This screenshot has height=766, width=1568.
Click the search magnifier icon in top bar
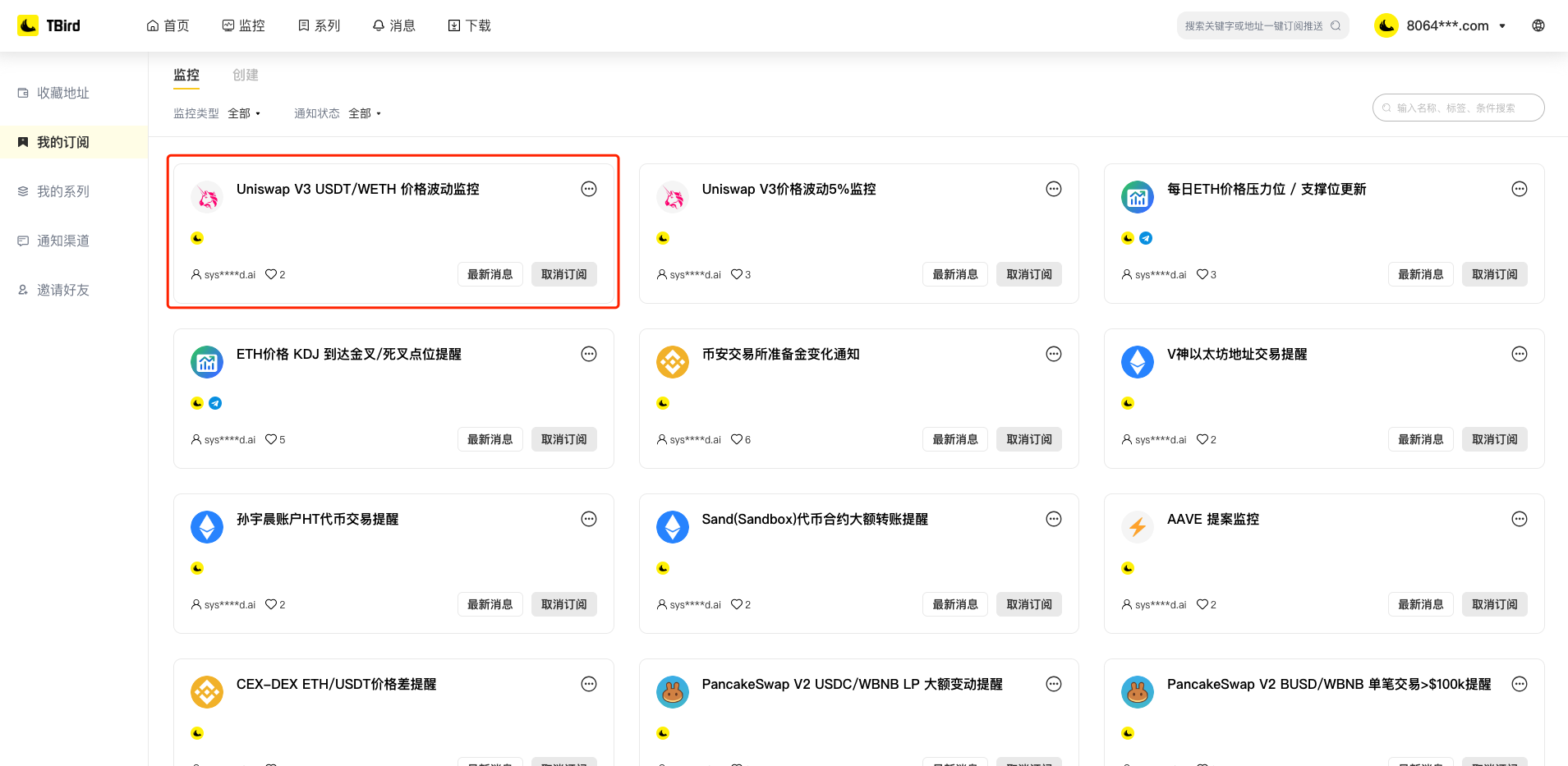coord(1336,25)
